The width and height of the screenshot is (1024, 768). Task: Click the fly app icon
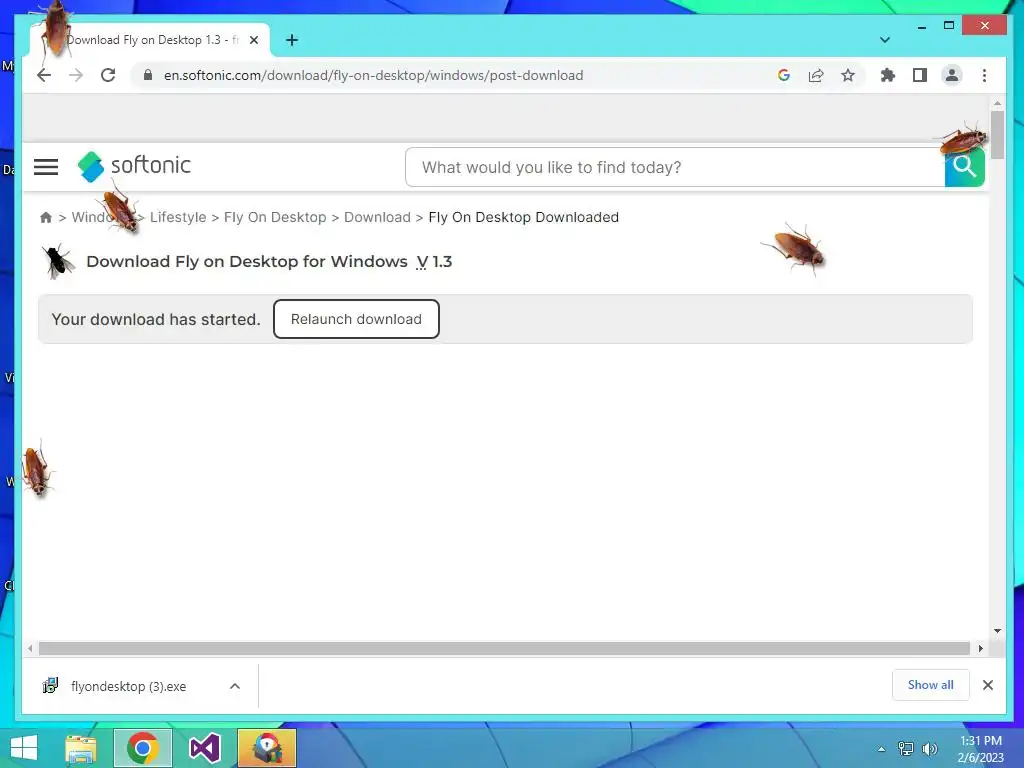[x=58, y=261]
